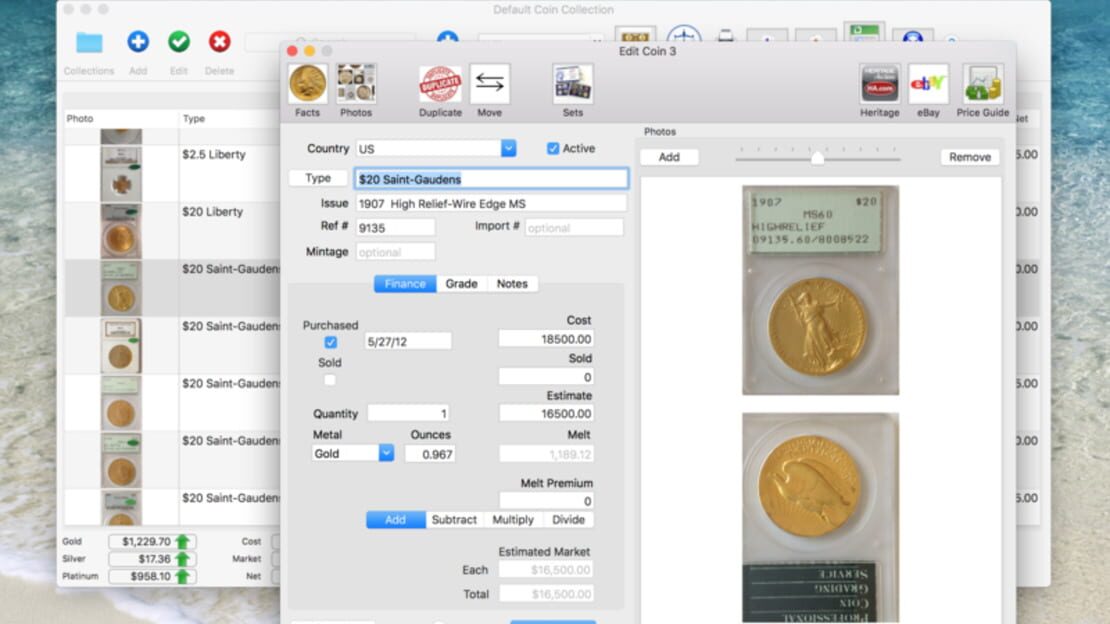
Task: Adjust the photo size slider
Action: coord(818,158)
